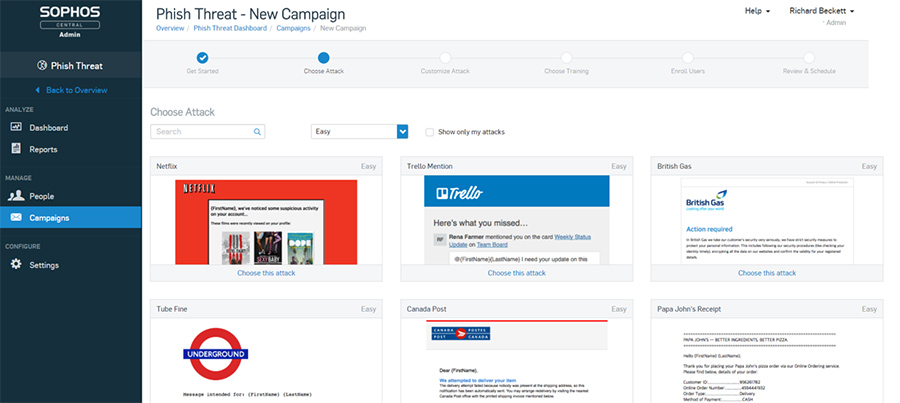
Task: Click the Netflix card title
Action: click(166, 166)
